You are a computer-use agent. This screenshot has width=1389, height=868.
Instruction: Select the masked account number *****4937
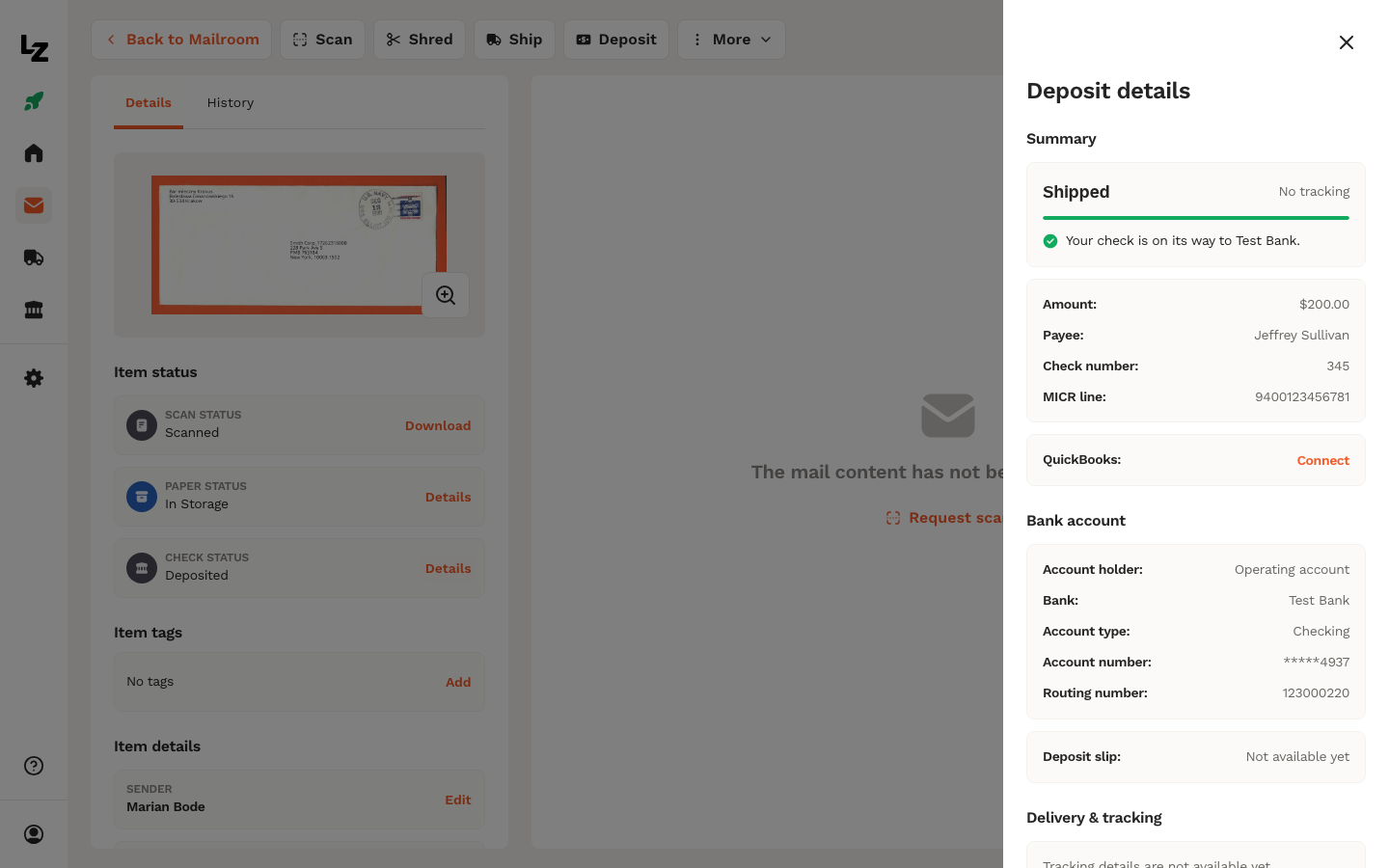(1317, 662)
